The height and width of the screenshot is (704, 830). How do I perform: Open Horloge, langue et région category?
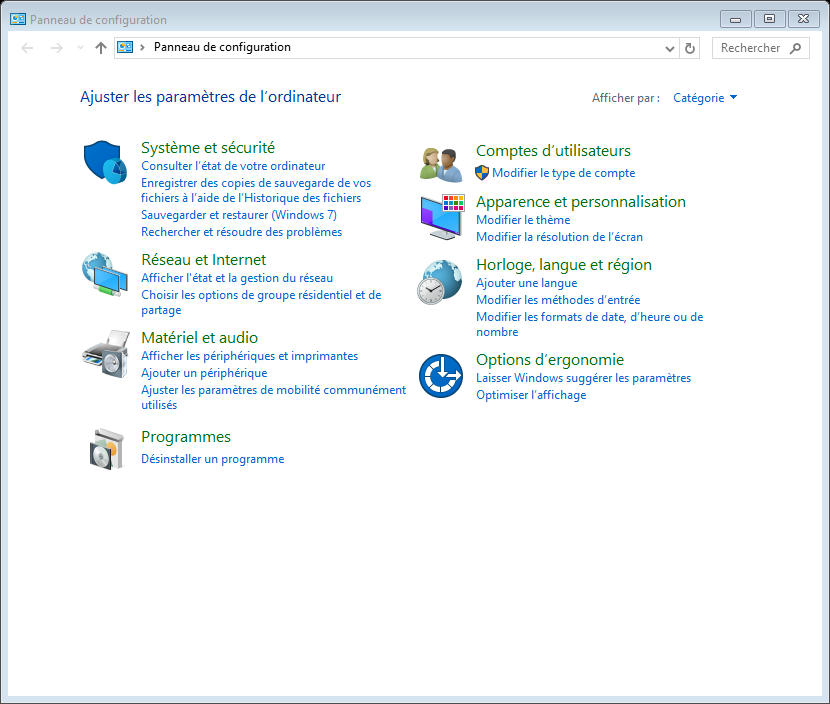point(564,265)
